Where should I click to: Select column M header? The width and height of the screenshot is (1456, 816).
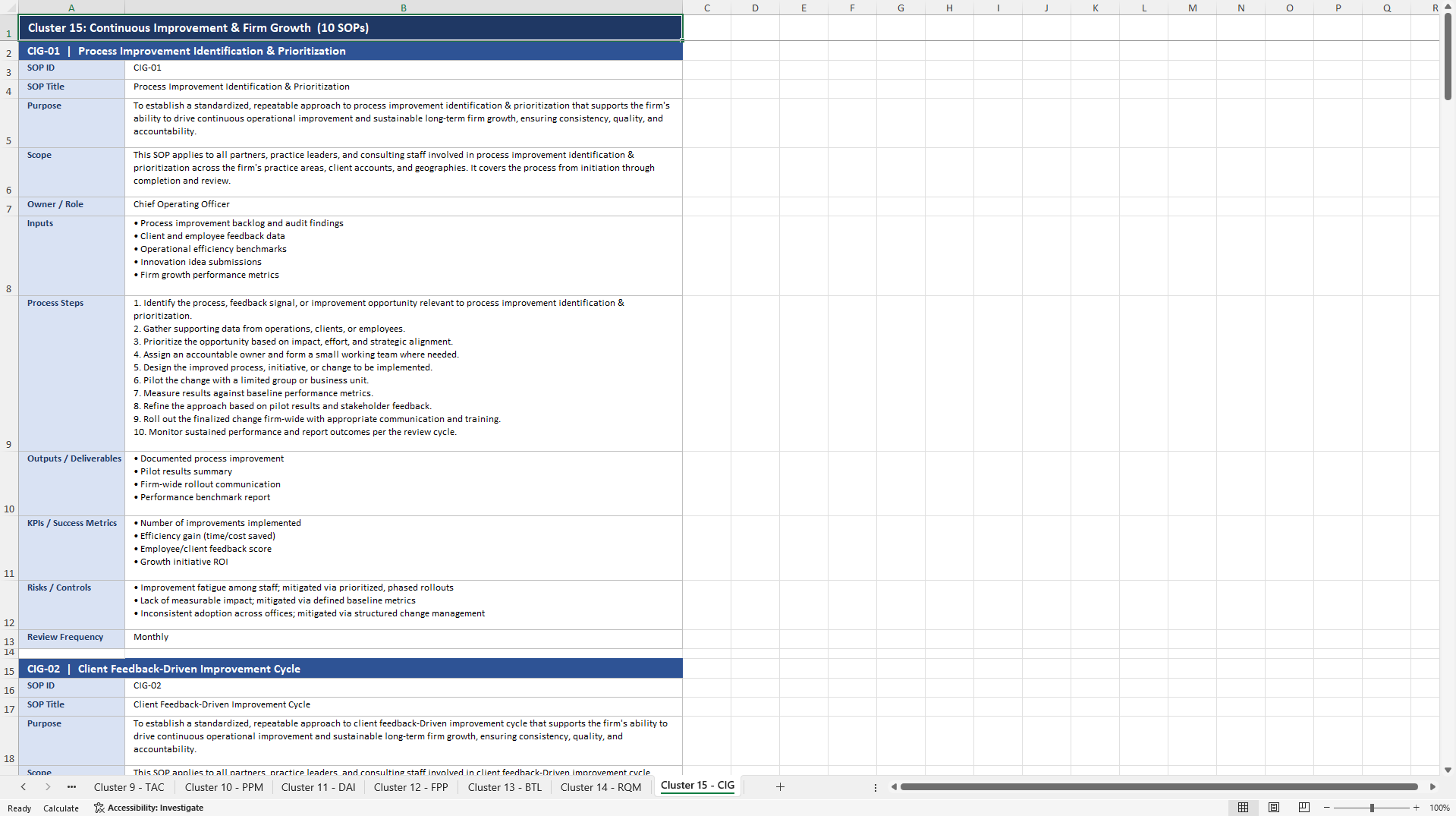tap(1192, 8)
